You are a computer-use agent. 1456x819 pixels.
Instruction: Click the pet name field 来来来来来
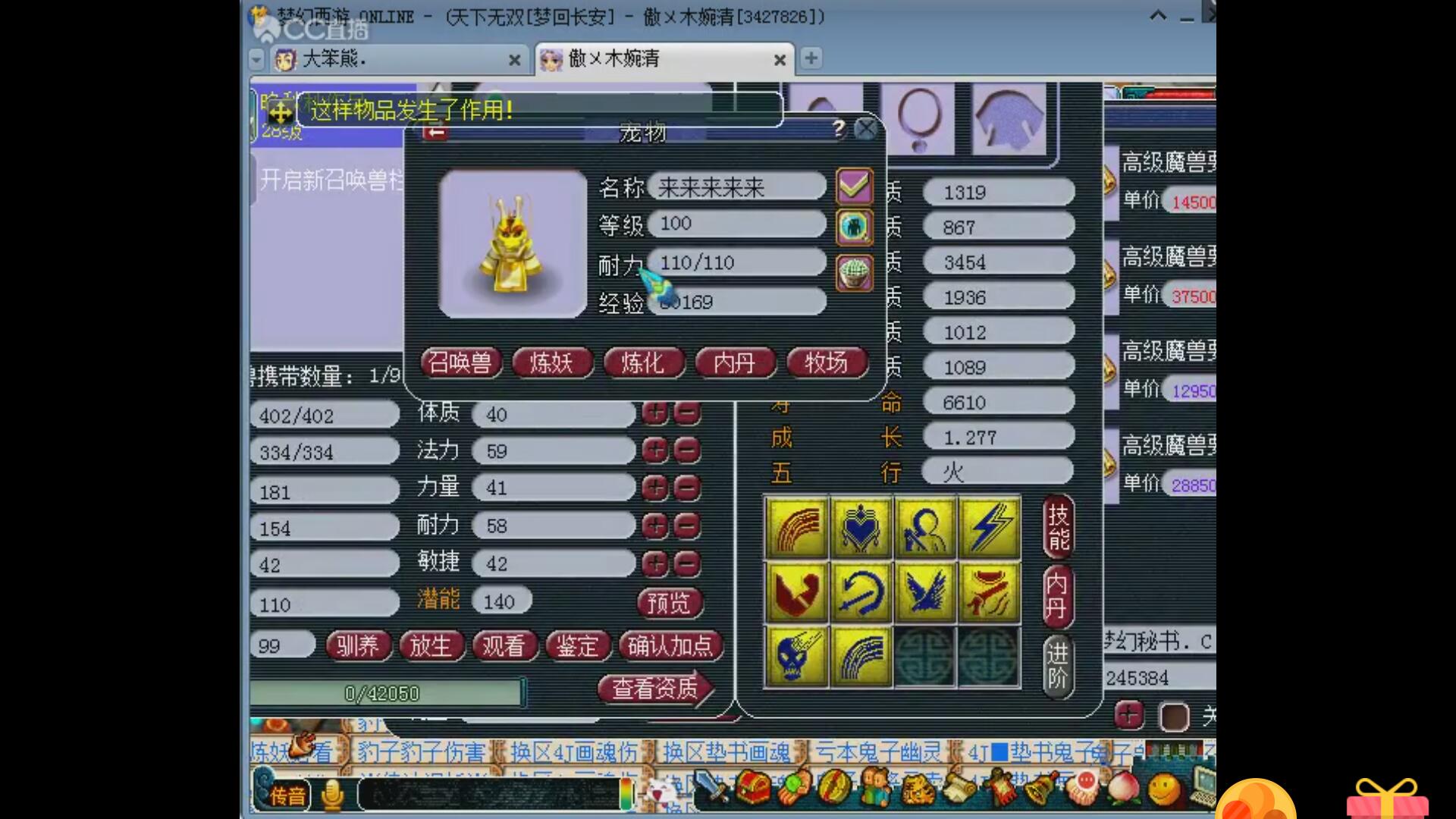(x=737, y=187)
